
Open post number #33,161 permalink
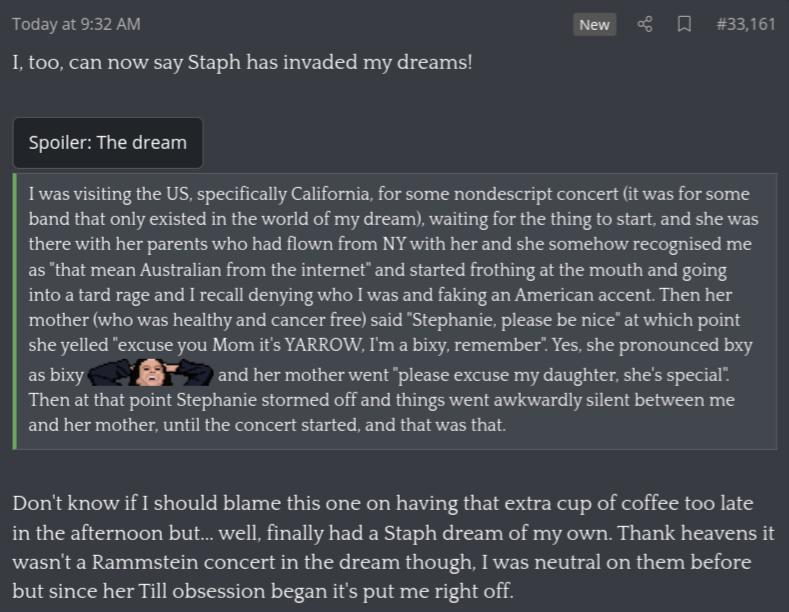[746, 23]
